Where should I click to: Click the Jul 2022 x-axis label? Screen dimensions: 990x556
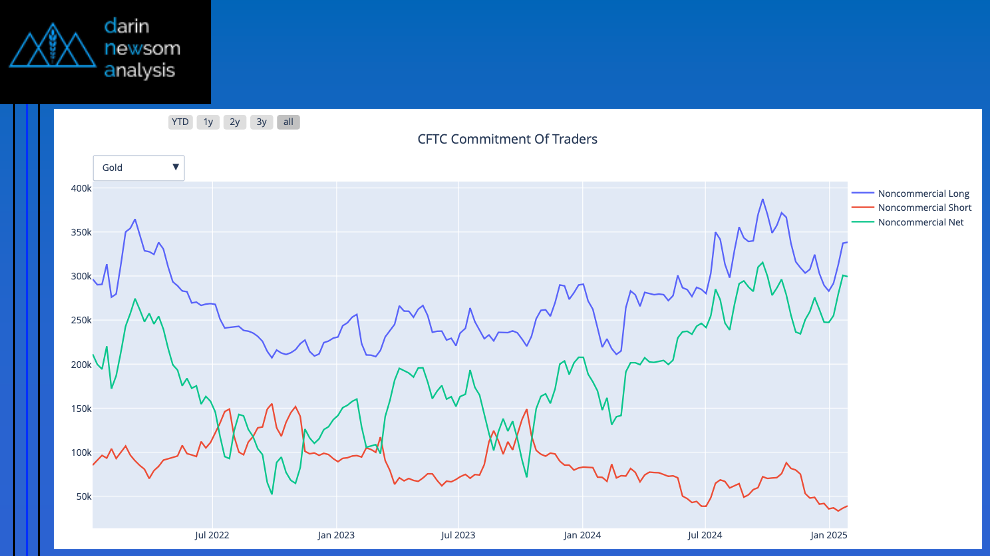click(212, 535)
